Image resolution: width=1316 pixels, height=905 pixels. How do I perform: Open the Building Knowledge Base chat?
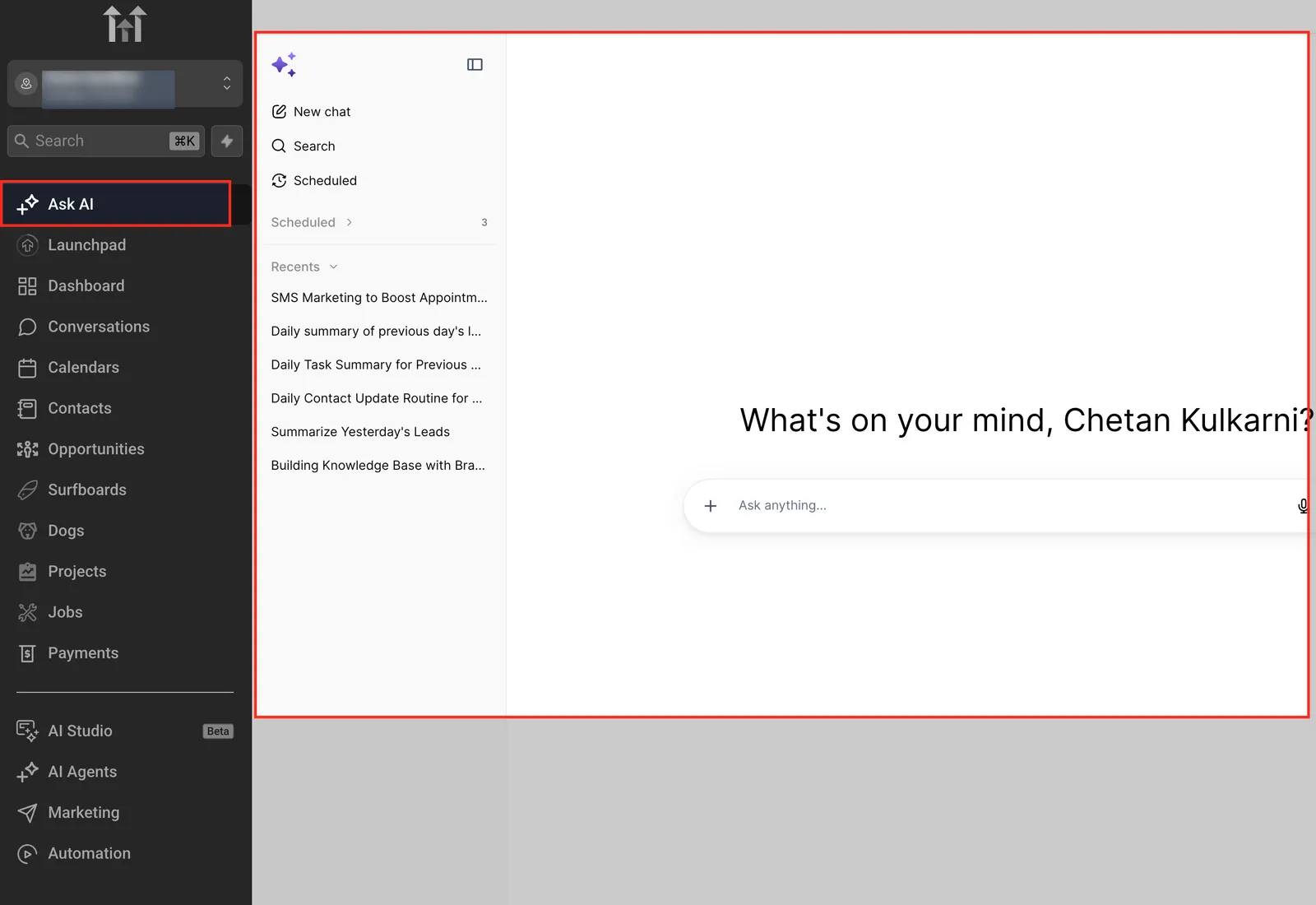(378, 466)
